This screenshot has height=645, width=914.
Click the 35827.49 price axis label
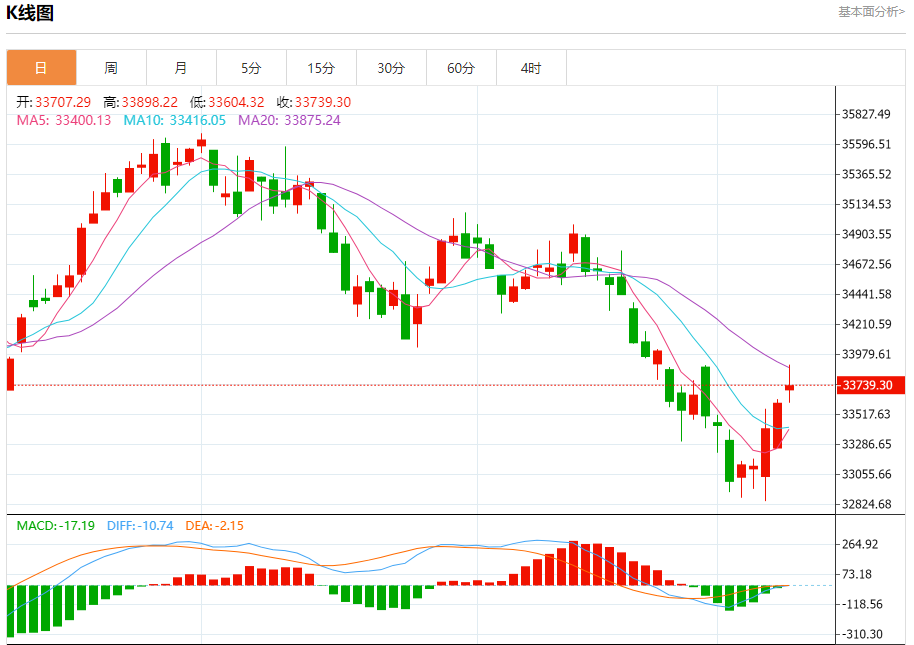click(x=866, y=114)
